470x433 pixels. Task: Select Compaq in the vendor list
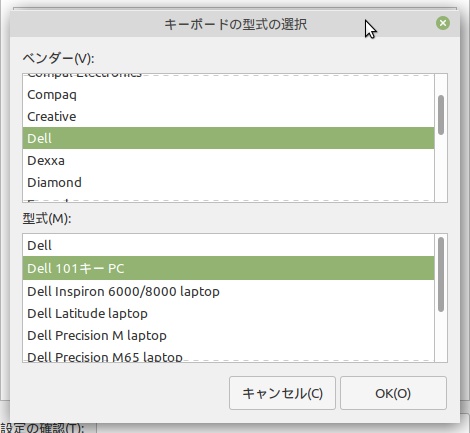click(x=228, y=94)
